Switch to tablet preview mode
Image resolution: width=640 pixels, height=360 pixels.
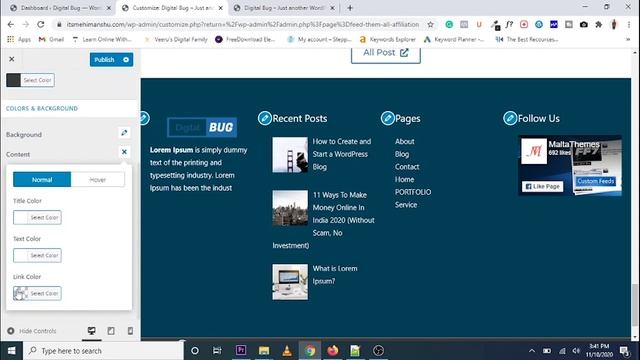(x=111, y=331)
